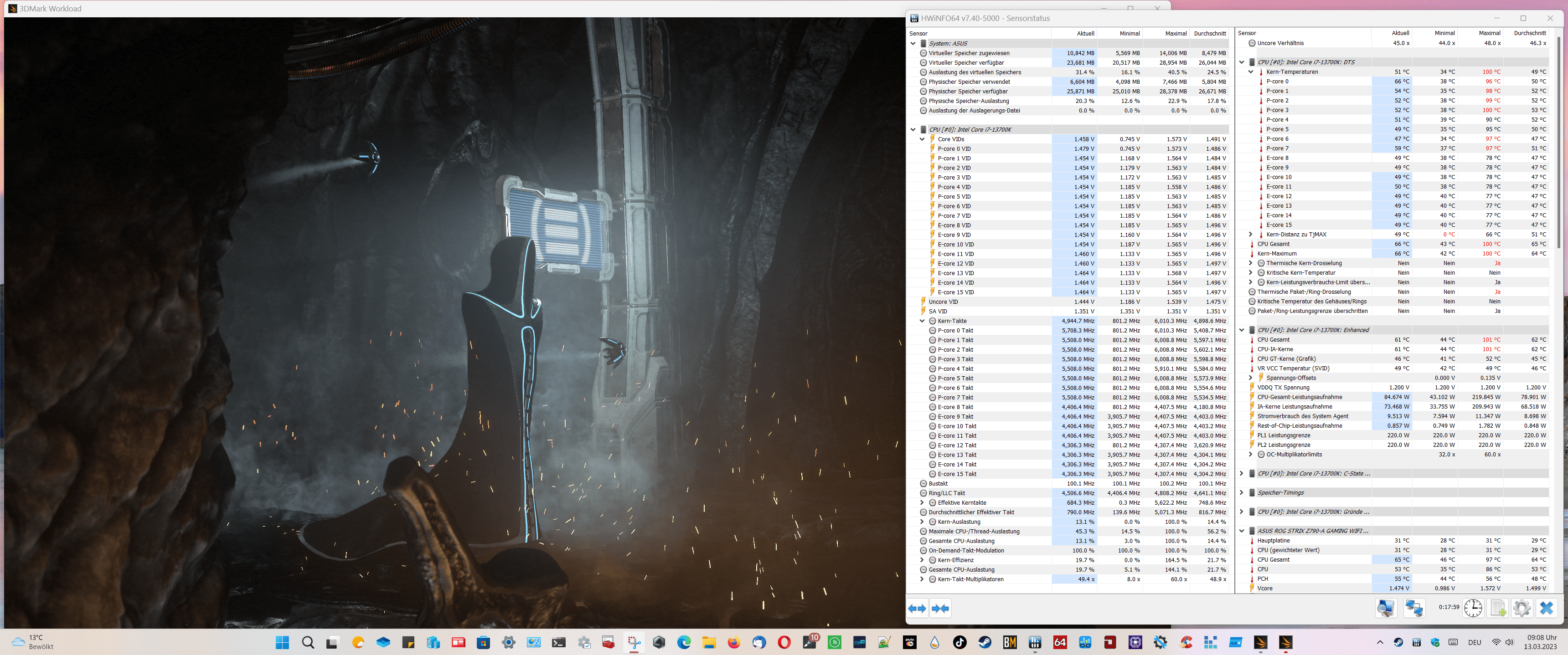Select the Bustakt row

click(1068, 483)
